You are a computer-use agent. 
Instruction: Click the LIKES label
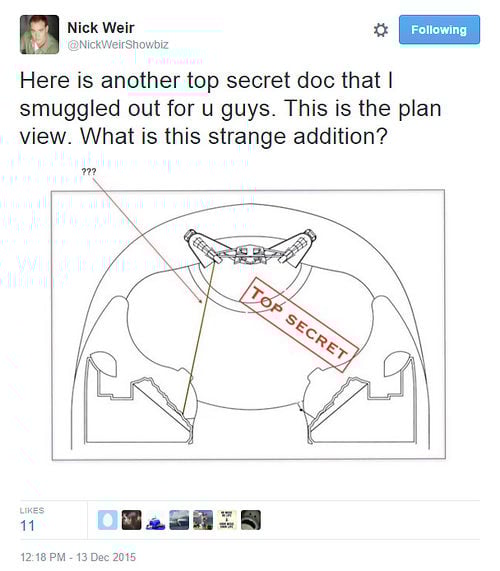coord(32,511)
